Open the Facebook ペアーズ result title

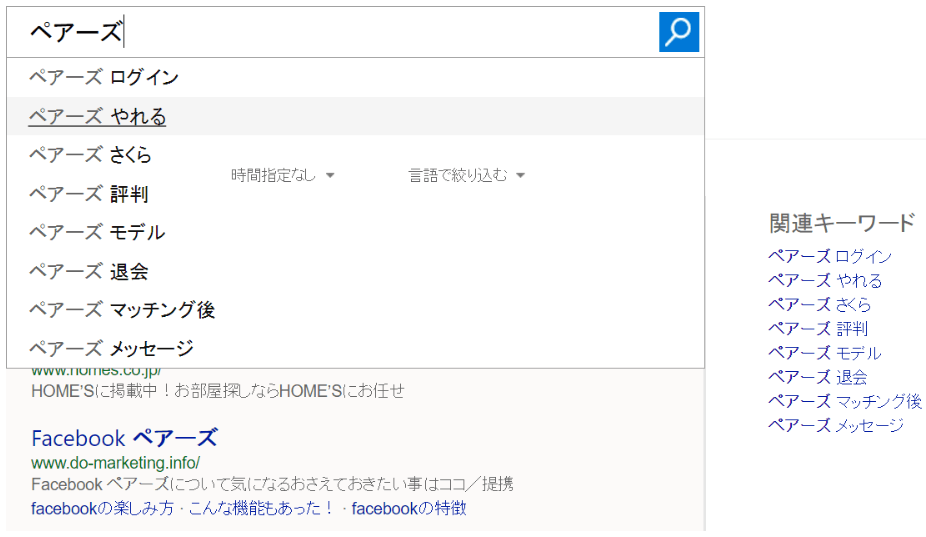[x=124, y=438]
